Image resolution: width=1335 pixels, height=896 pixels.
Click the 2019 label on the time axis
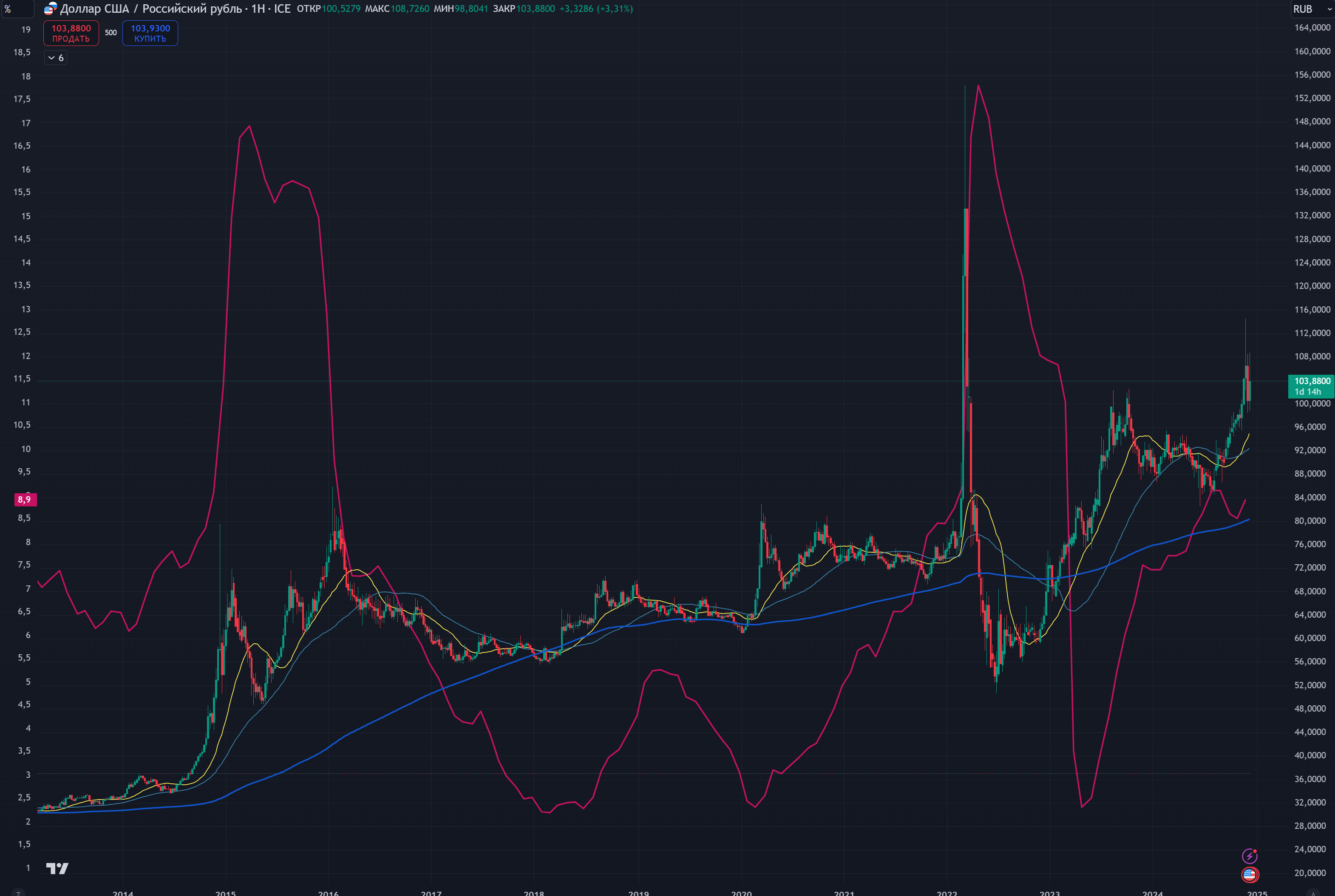coord(638,893)
